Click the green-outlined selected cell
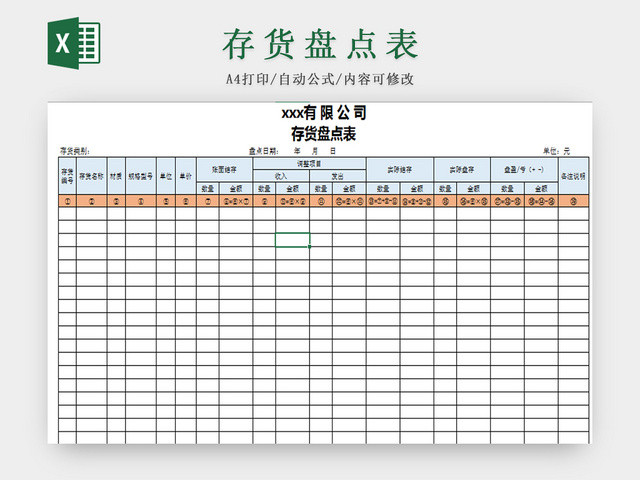This screenshot has width=640, height=480. click(x=292, y=240)
